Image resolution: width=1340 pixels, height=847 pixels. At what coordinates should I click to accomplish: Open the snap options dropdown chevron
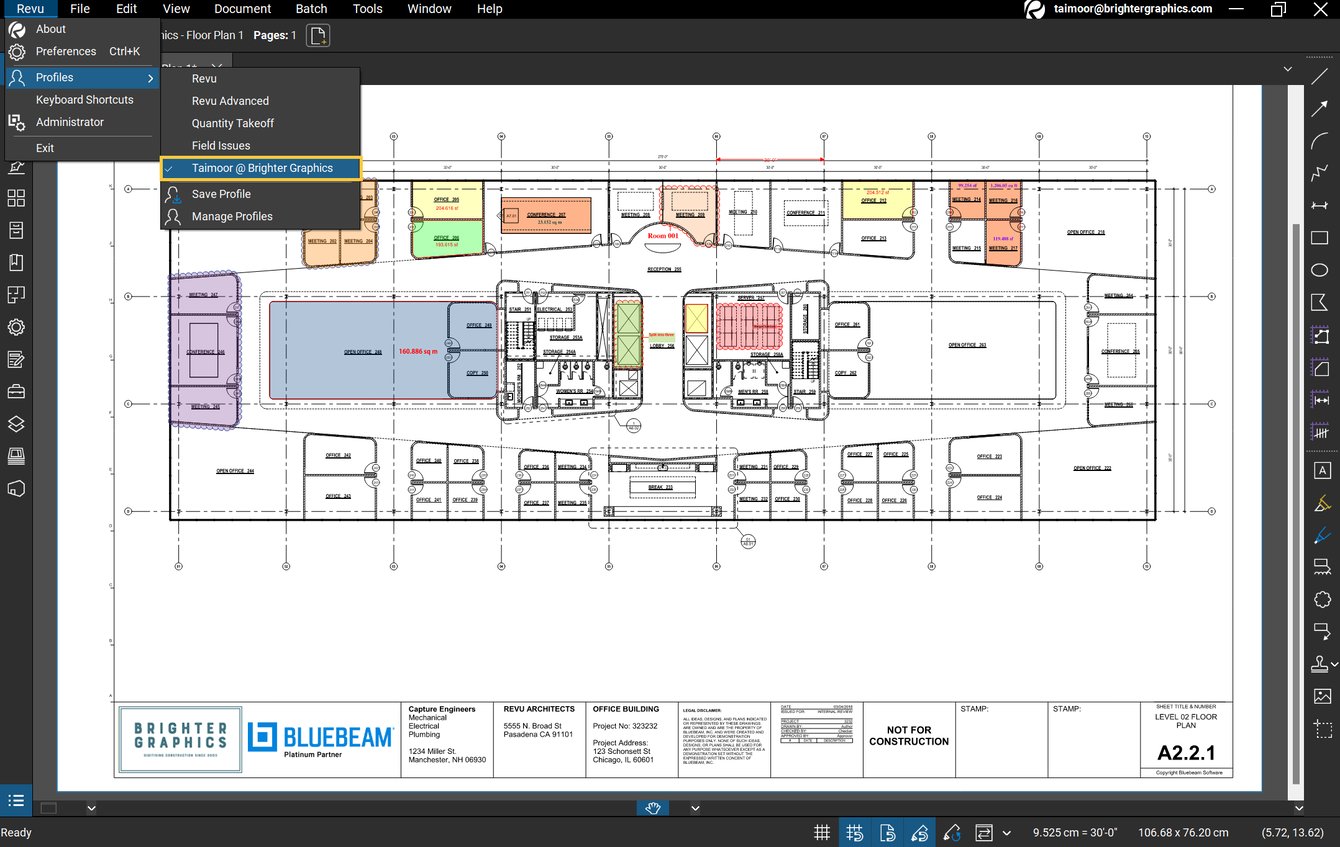point(1007,832)
